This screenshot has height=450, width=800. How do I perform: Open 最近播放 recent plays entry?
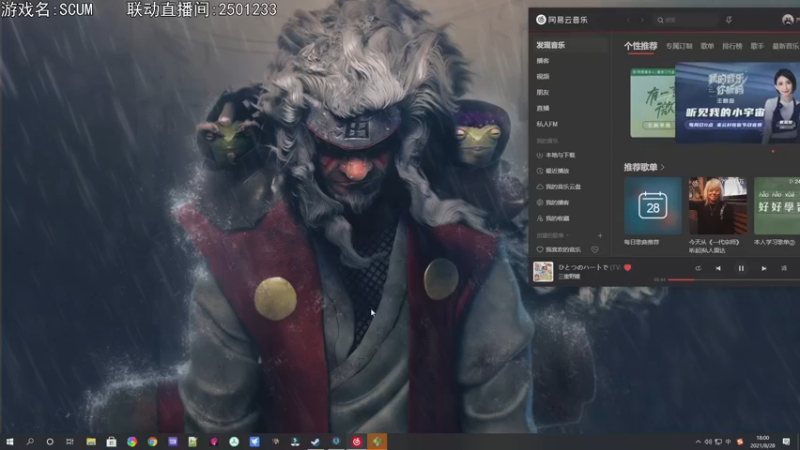point(553,171)
